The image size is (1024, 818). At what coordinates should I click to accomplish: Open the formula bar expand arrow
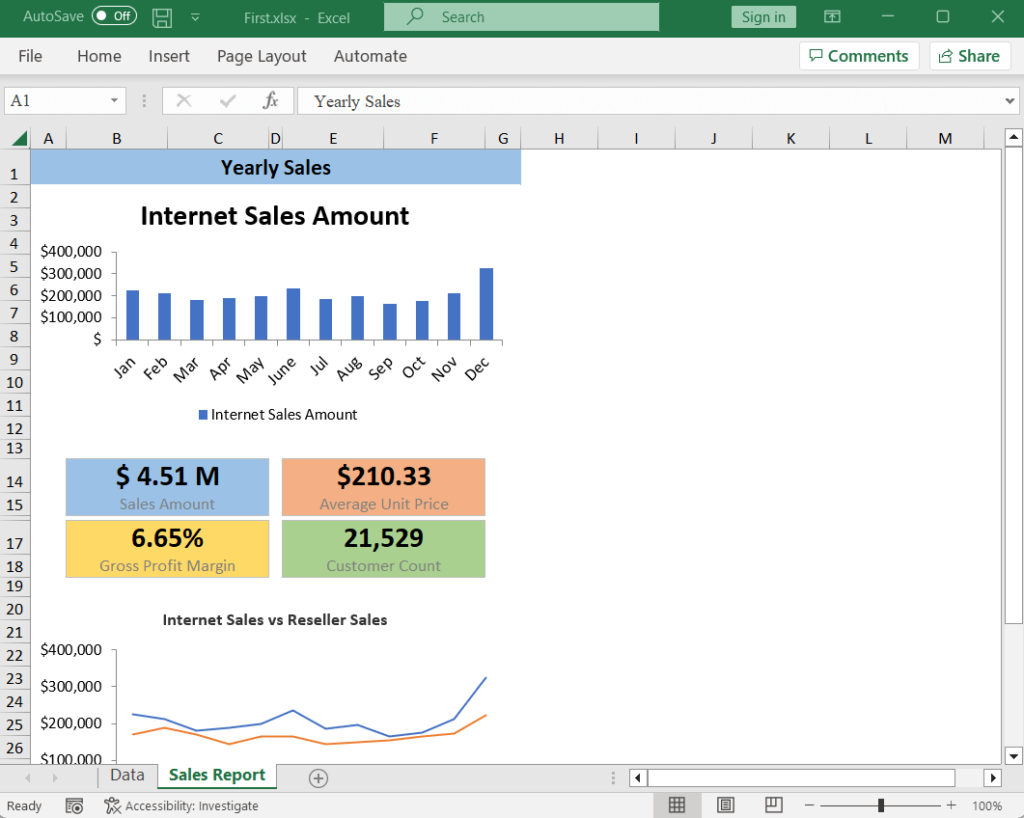(1010, 101)
